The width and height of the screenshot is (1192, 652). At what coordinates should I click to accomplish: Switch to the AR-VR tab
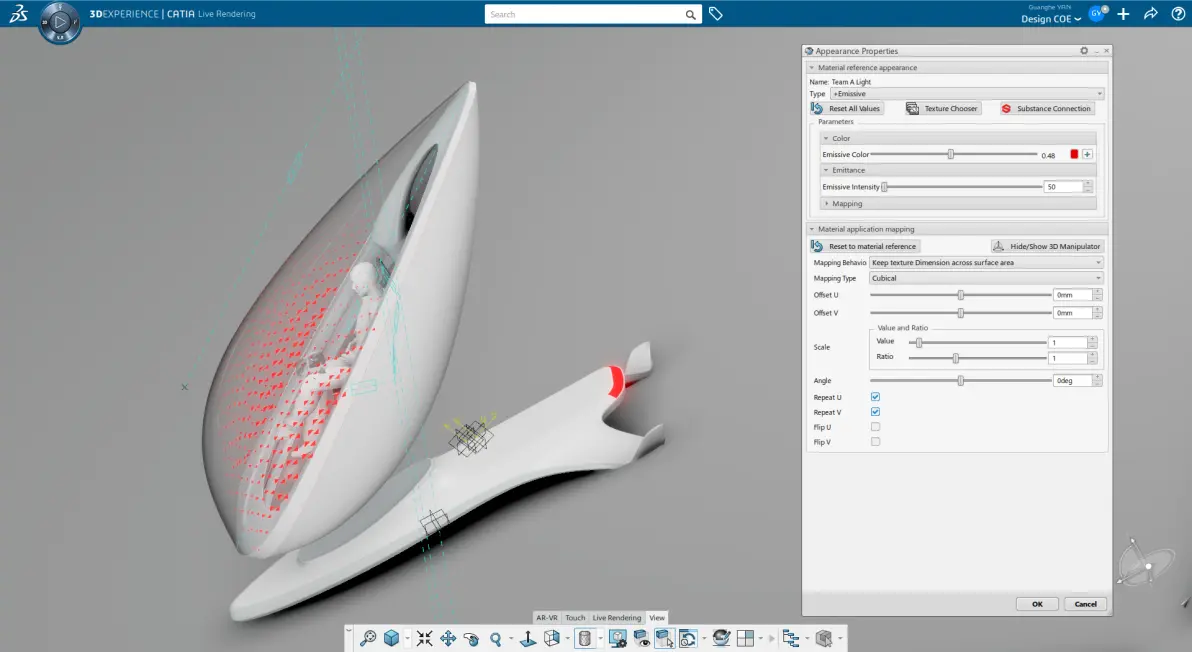547,618
